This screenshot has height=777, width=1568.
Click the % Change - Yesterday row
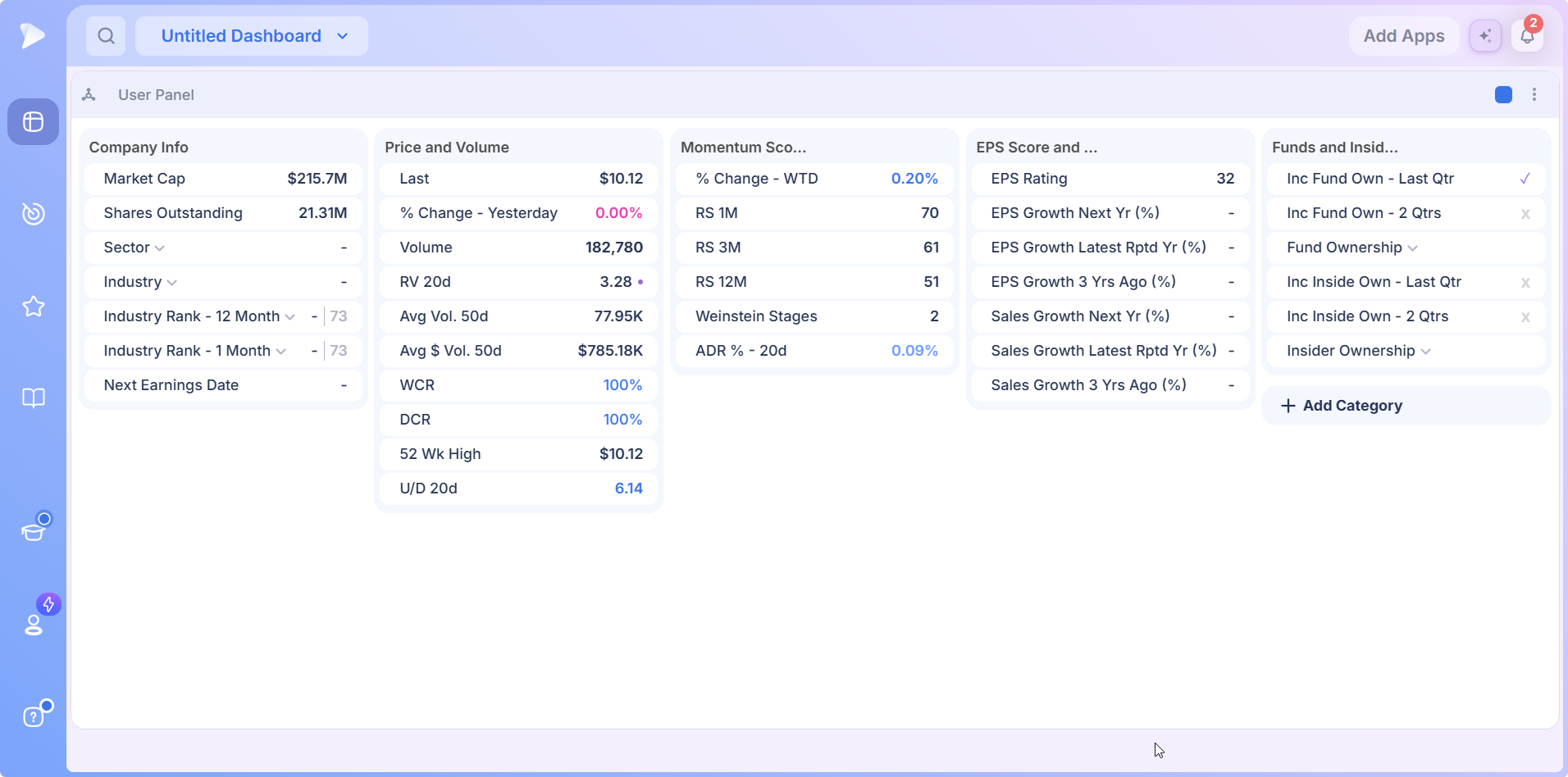[x=519, y=213]
